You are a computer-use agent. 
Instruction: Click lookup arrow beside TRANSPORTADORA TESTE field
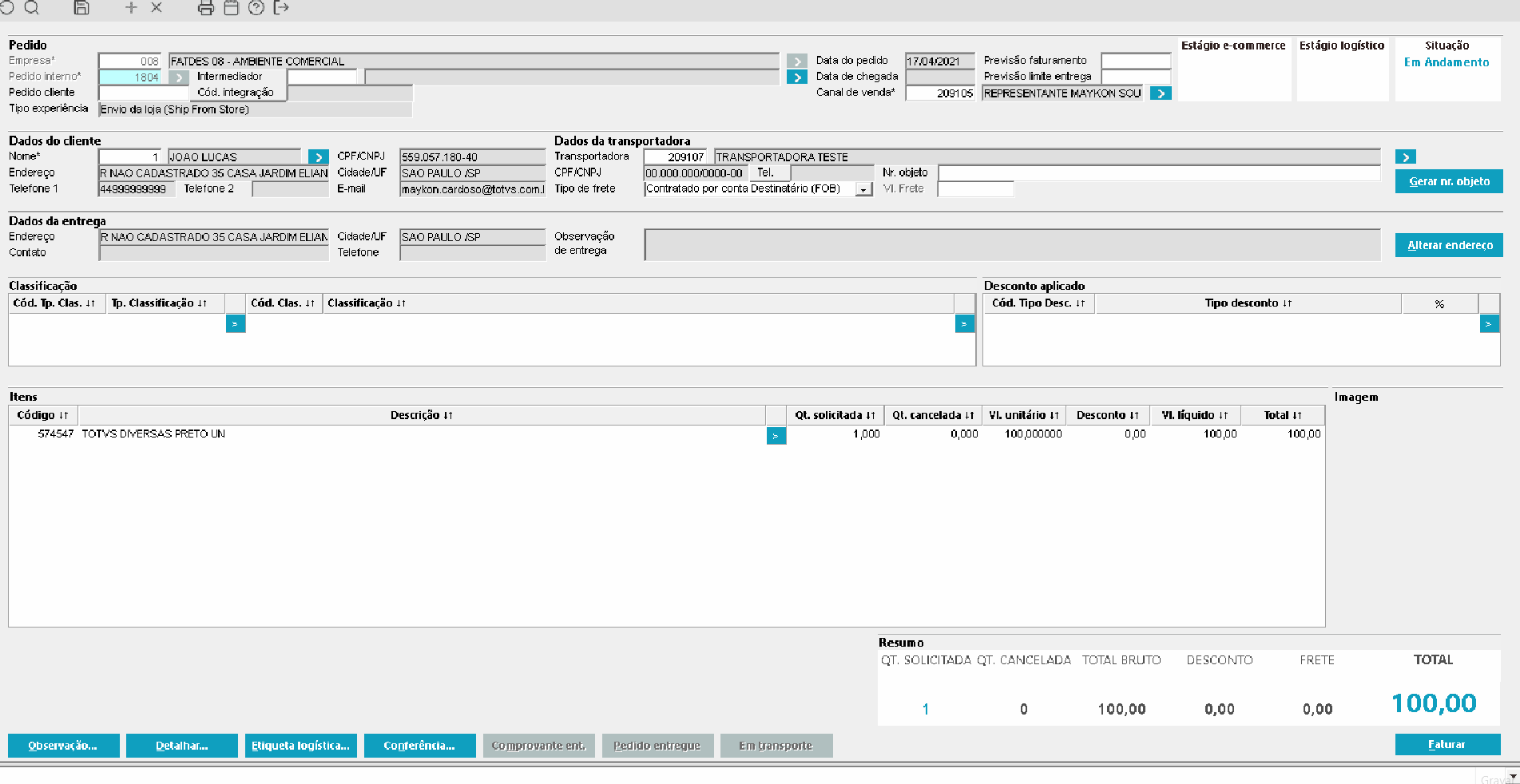(x=1406, y=157)
